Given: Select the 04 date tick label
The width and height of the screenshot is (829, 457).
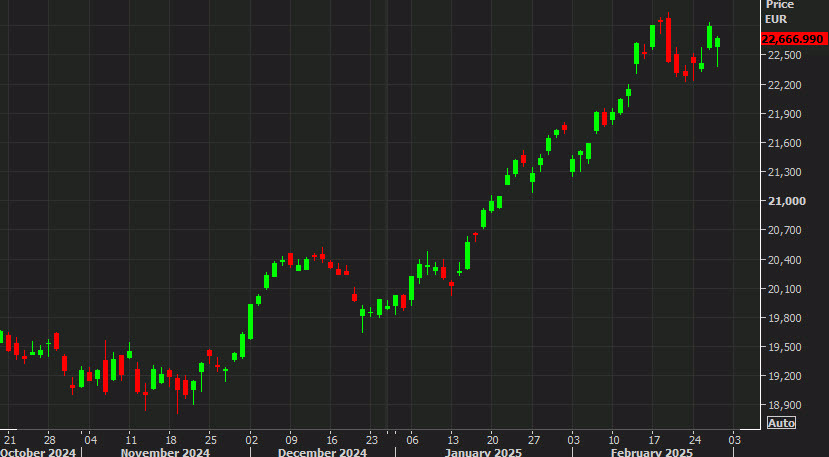Looking at the screenshot, I should tap(91, 440).
